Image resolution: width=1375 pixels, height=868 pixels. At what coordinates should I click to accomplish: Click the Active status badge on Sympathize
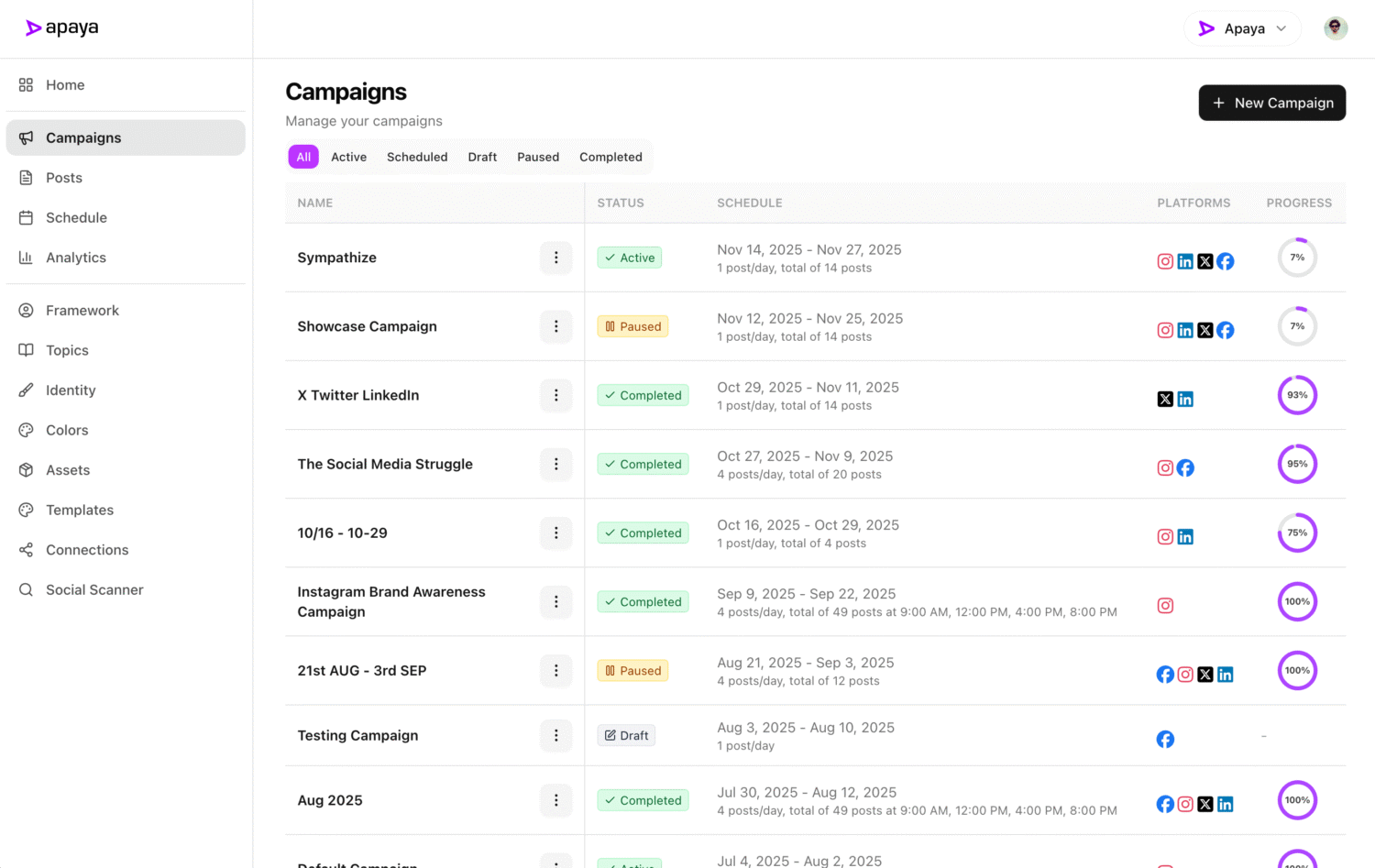[x=629, y=258]
